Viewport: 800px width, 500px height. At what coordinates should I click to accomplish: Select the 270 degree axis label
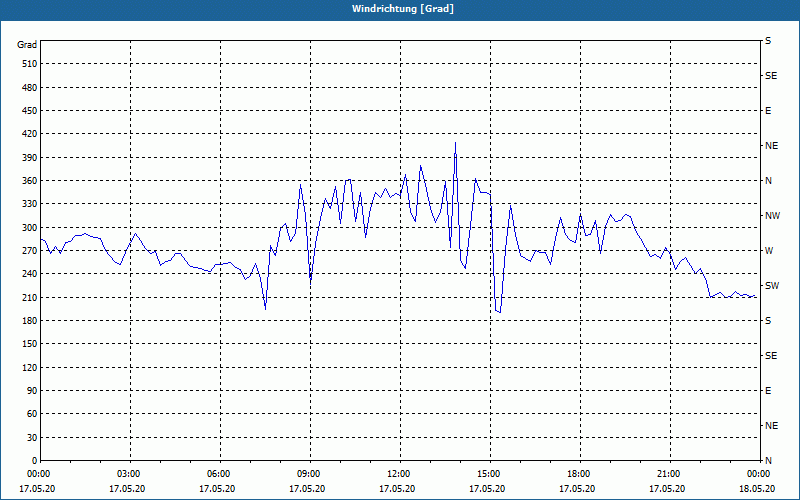30,251
